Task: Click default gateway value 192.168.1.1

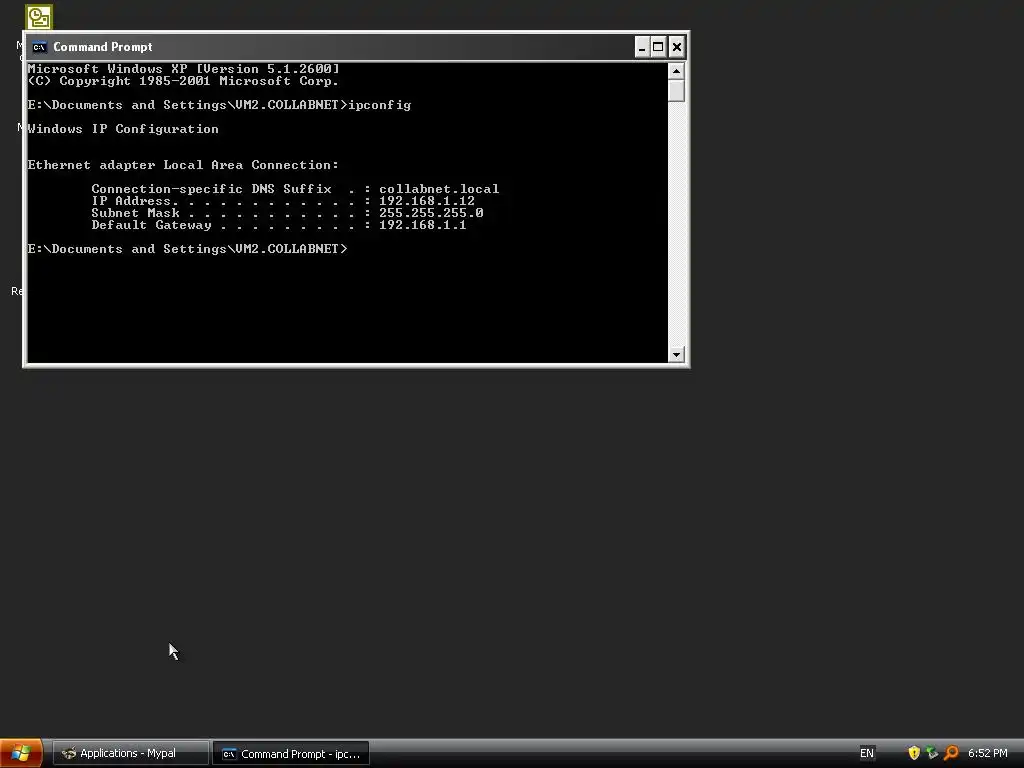Action: [423, 225]
